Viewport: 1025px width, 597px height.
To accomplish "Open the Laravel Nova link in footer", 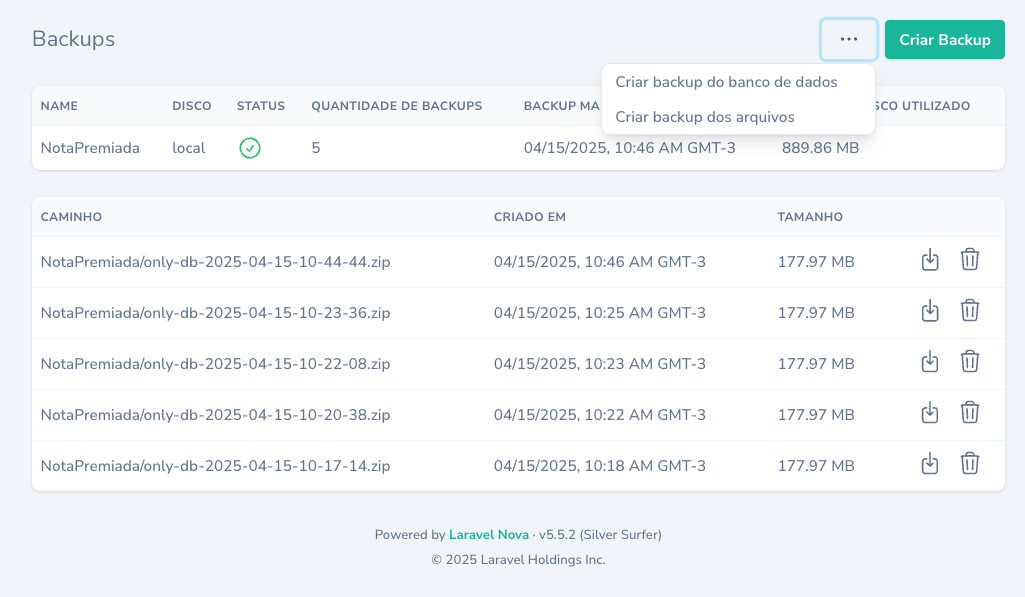I will pos(488,535).
